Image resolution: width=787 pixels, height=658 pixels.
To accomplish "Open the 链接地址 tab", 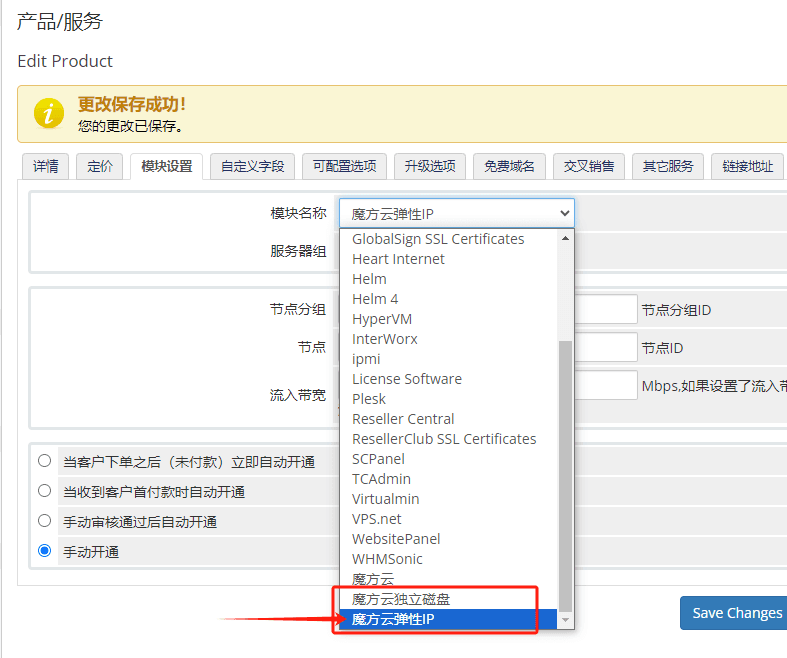I will coord(747,166).
